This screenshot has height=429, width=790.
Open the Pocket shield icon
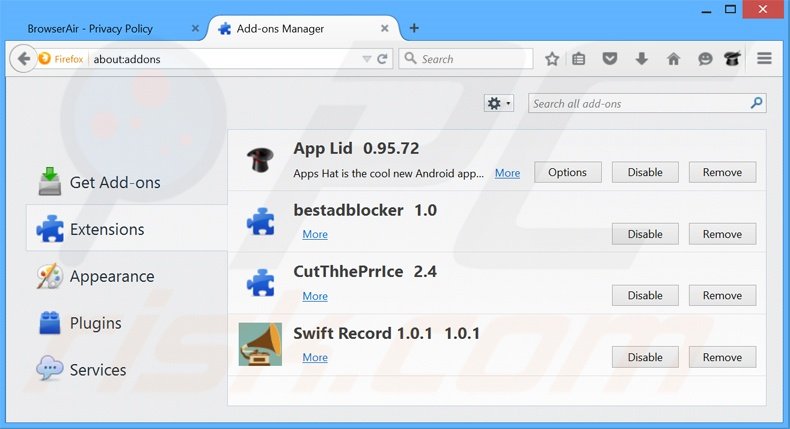point(610,59)
